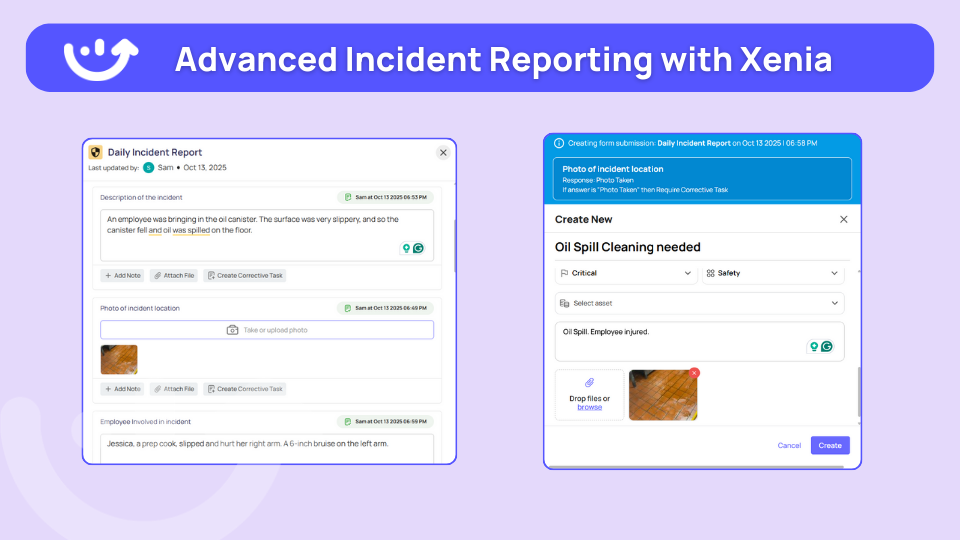Click camera icon in Take or upload photo
This screenshot has height=540, width=960.
[x=233, y=330]
